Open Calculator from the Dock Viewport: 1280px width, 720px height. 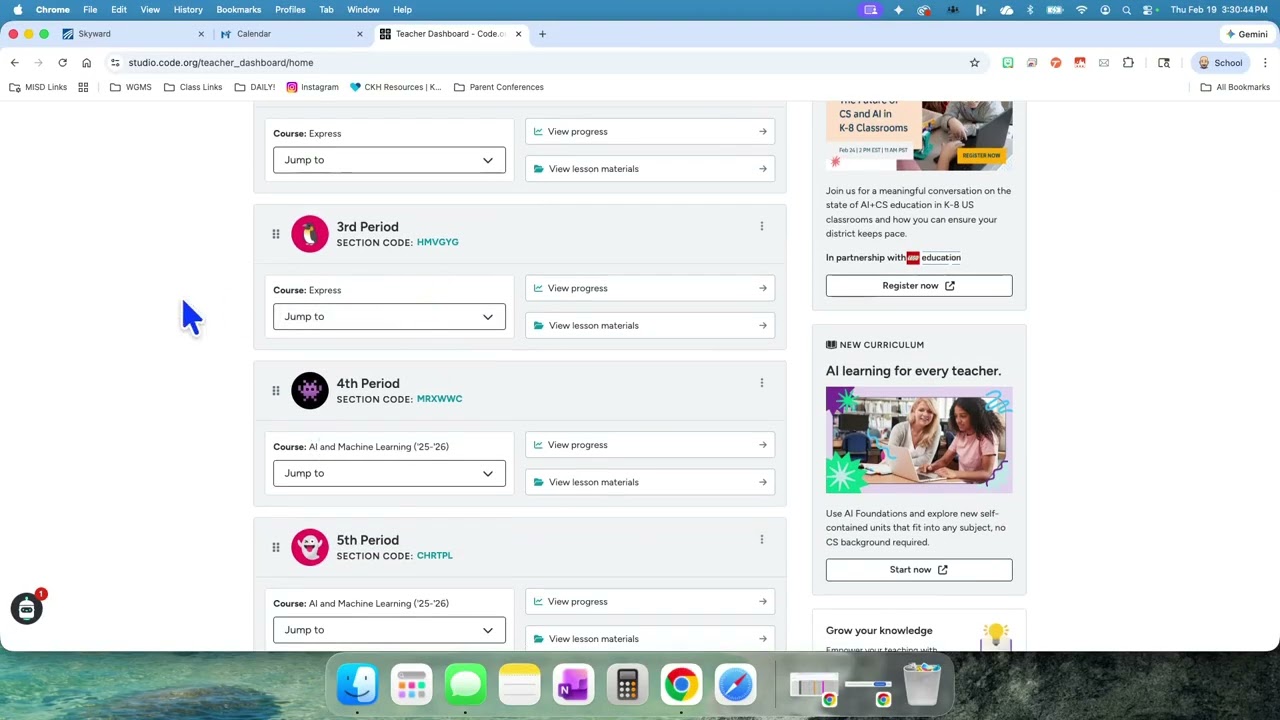coord(627,685)
